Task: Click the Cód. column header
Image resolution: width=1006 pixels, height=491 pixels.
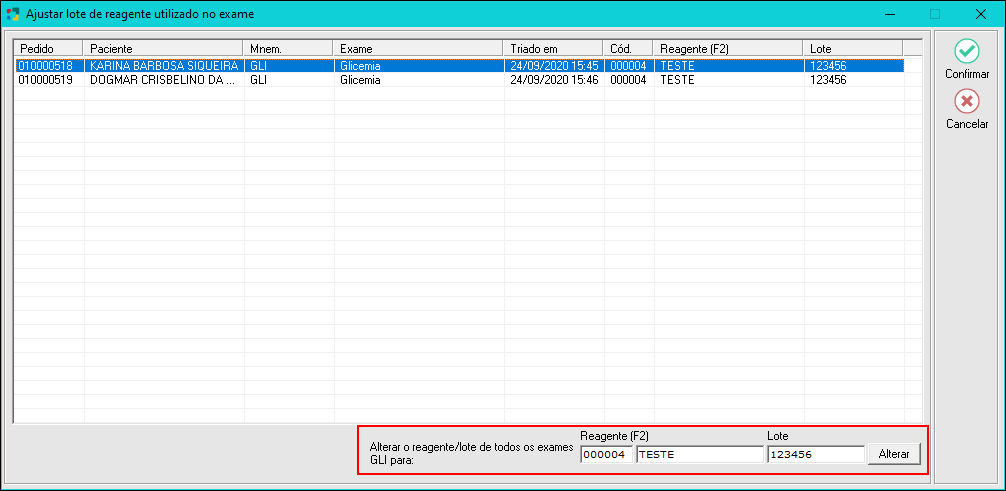Action: 628,49
